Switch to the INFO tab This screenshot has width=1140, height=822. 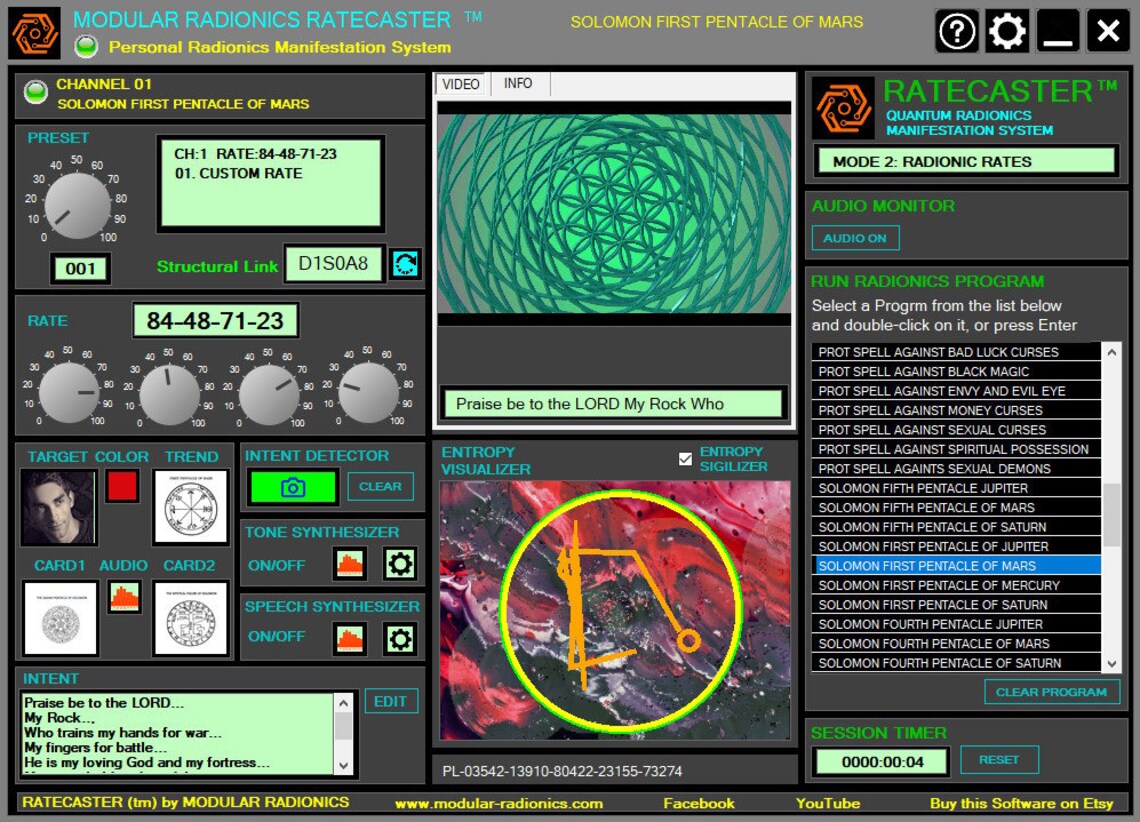coord(517,84)
